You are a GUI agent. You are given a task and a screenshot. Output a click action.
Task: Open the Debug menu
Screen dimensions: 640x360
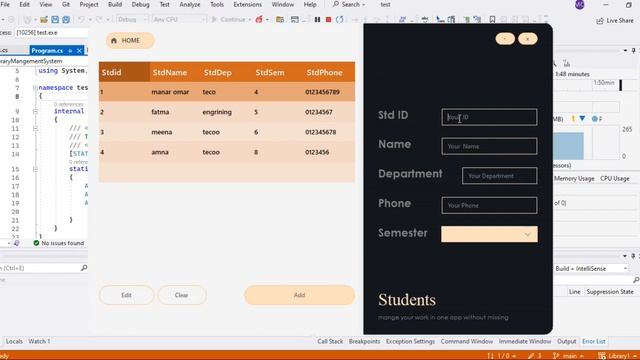coord(140,4)
